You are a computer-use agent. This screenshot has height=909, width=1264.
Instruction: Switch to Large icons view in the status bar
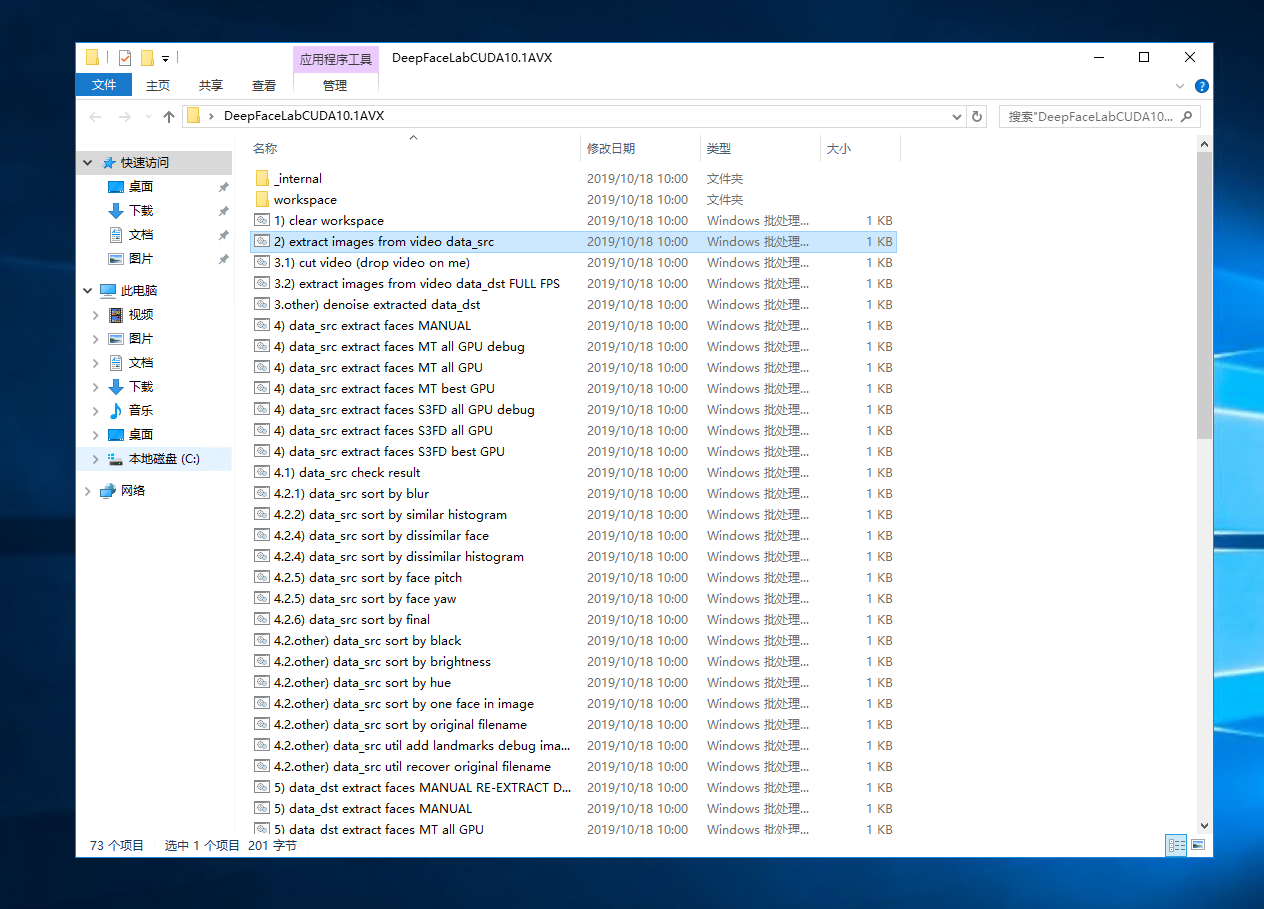tap(1198, 845)
